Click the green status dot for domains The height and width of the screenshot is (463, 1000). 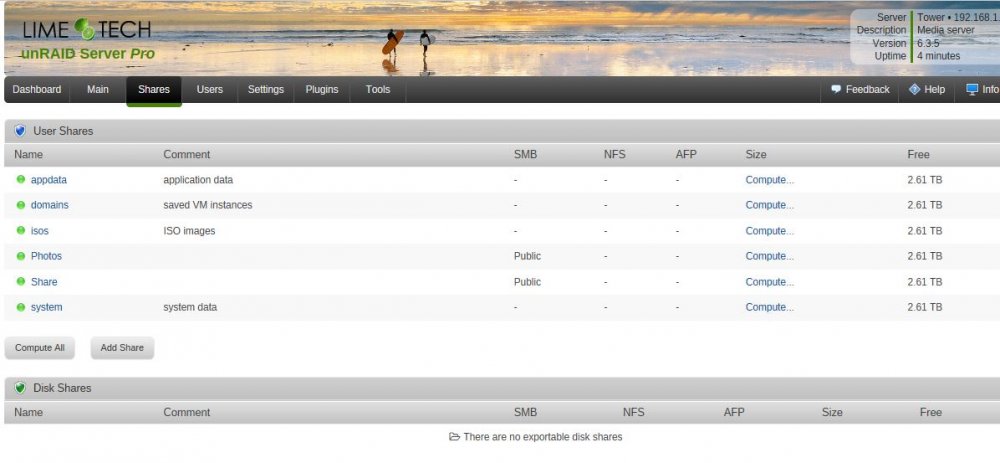point(20,205)
